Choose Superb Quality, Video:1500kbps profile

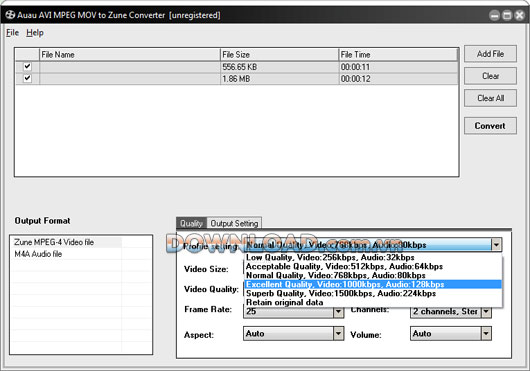point(373,293)
